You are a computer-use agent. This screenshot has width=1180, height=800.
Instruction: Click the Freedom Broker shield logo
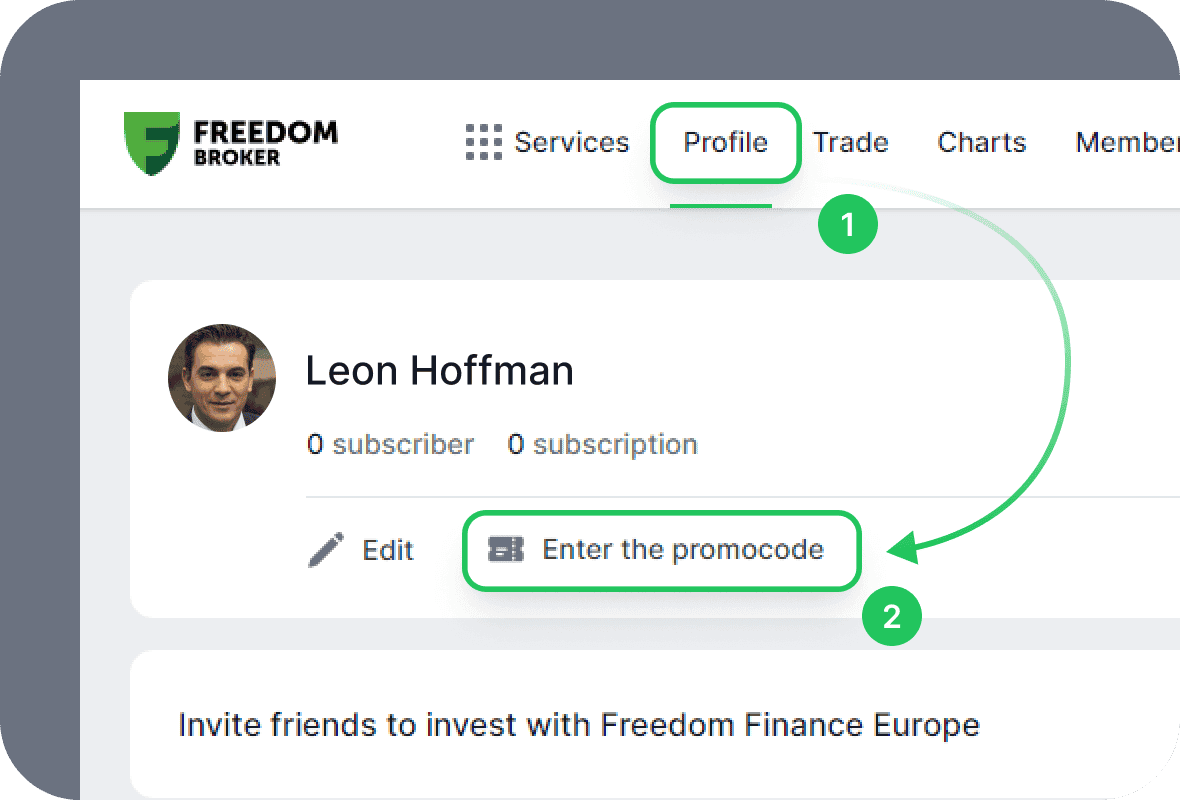[152, 143]
